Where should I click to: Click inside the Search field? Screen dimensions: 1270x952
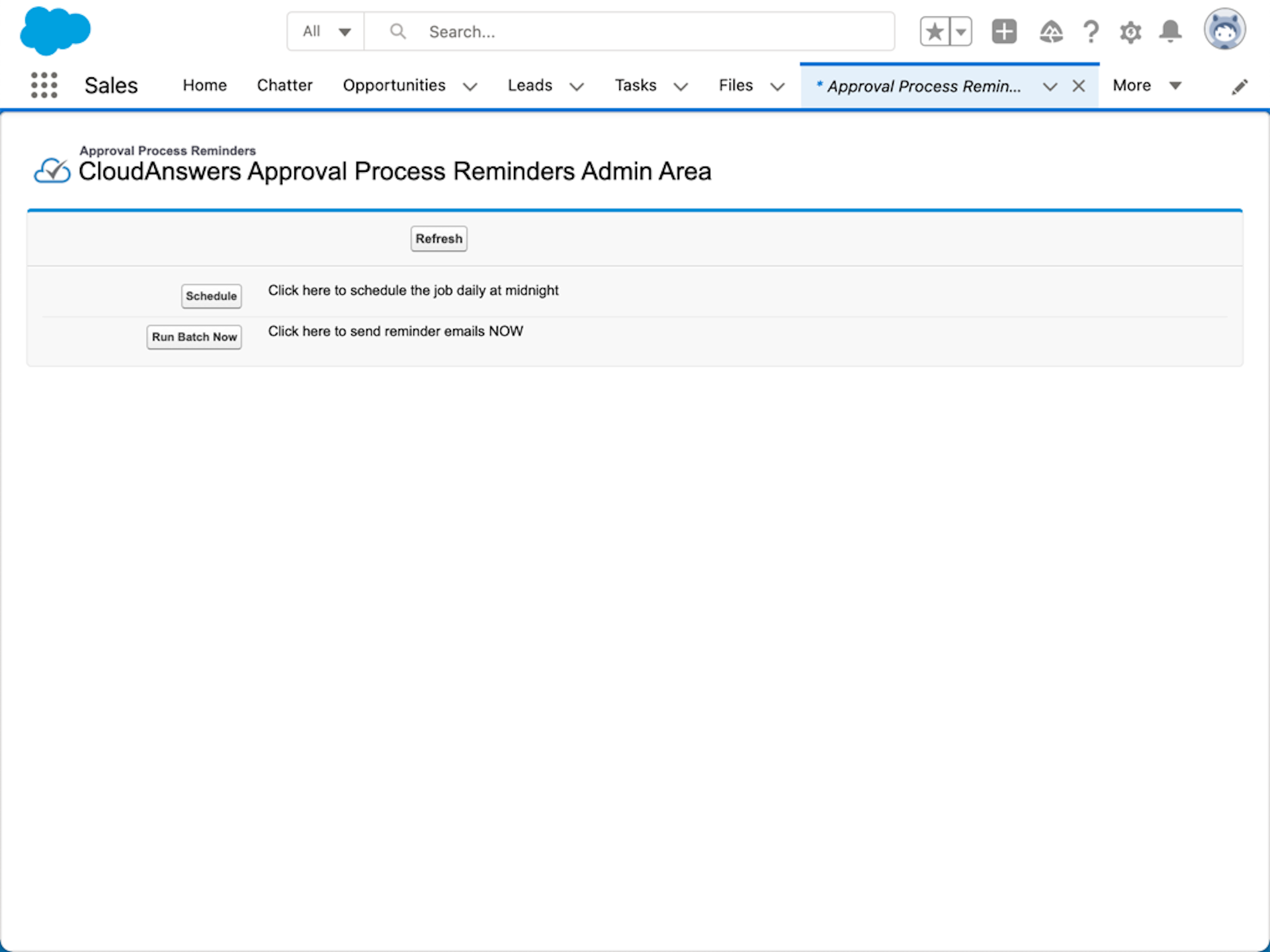[x=595, y=31]
